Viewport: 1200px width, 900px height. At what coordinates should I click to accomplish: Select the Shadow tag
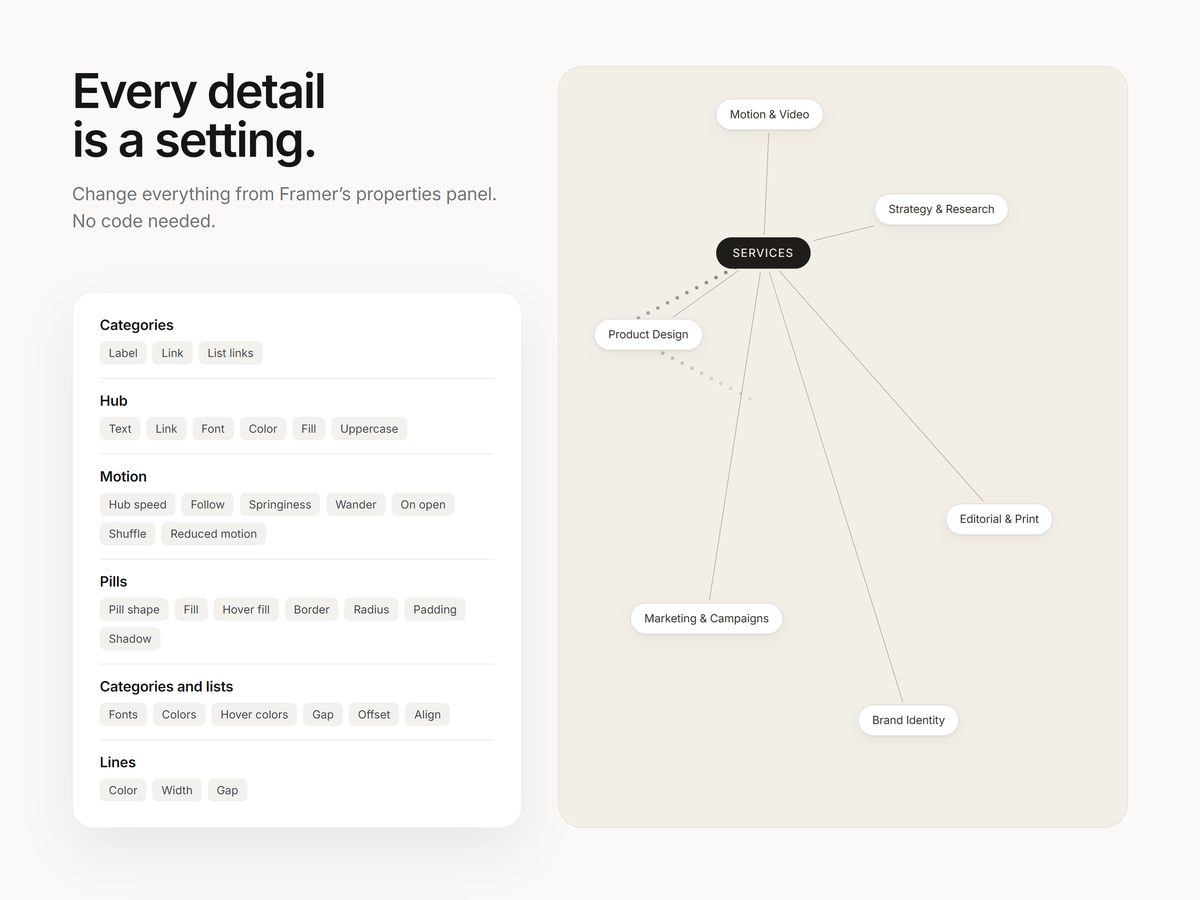(130, 639)
